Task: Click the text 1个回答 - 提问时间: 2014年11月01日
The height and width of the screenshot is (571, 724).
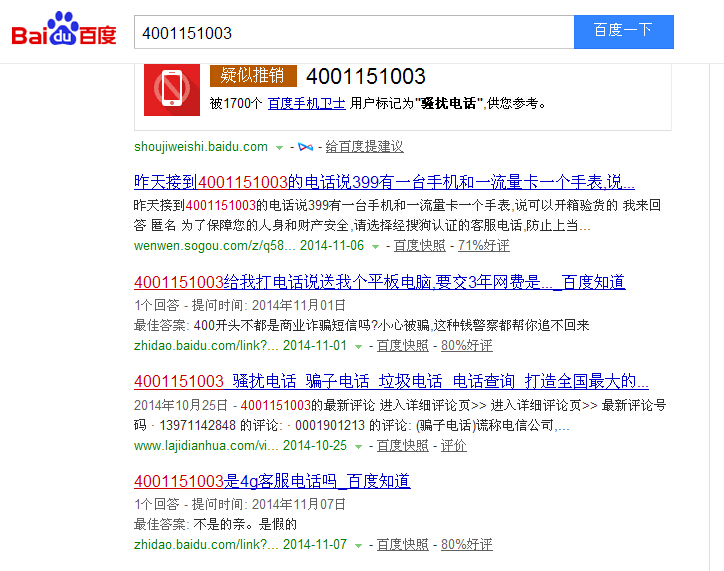Action: (240, 305)
